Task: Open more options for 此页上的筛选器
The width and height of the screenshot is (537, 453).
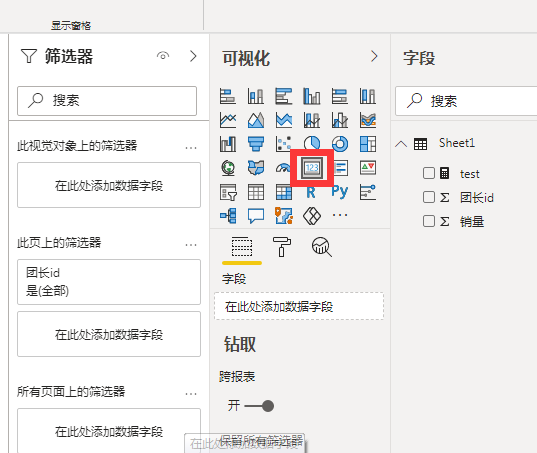Action: pyautogui.click(x=191, y=245)
